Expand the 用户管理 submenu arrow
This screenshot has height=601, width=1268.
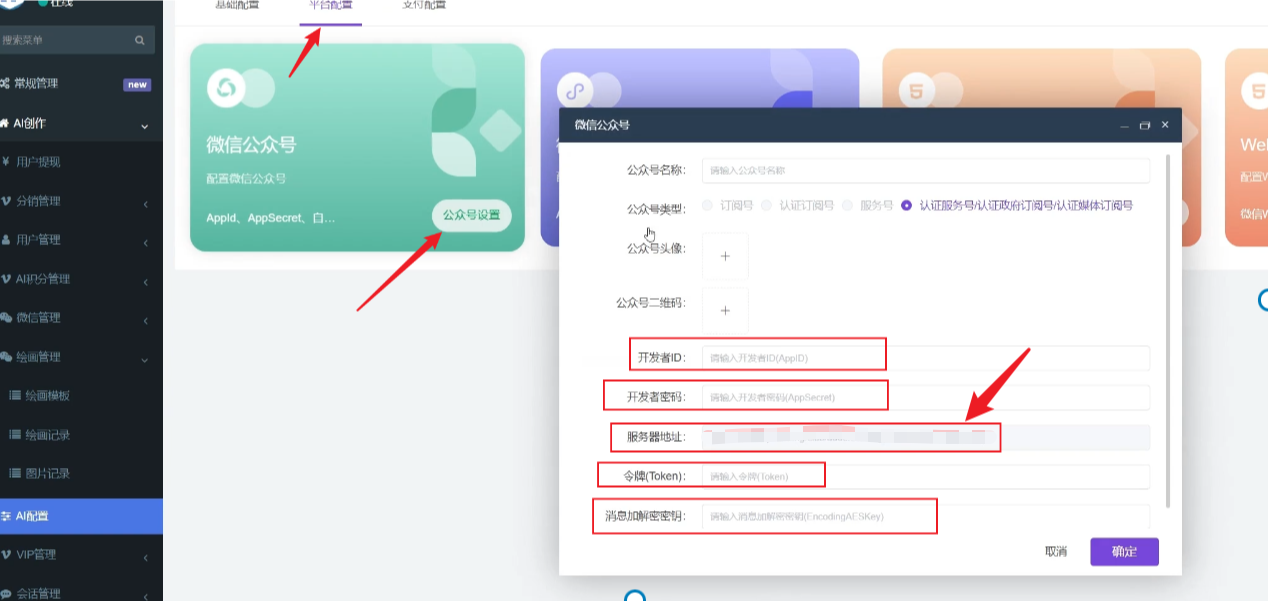click(145, 243)
